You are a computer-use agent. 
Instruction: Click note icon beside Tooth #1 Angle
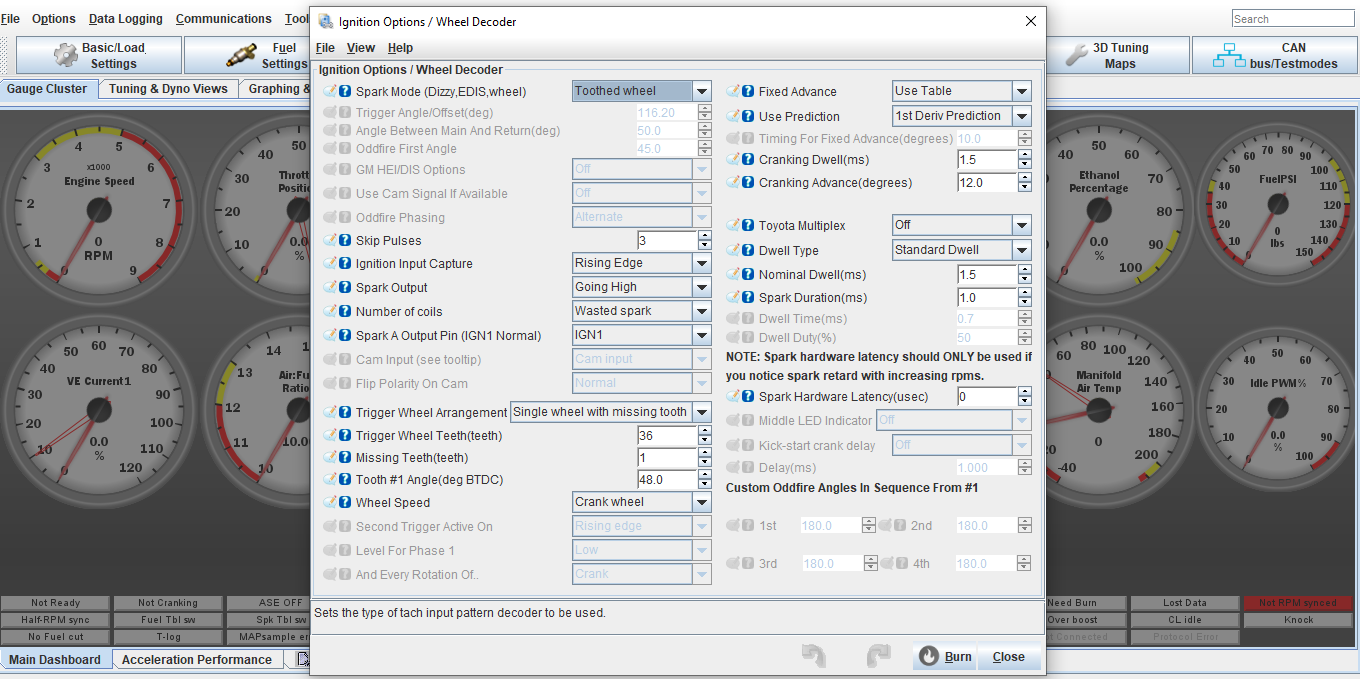tap(330, 480)
